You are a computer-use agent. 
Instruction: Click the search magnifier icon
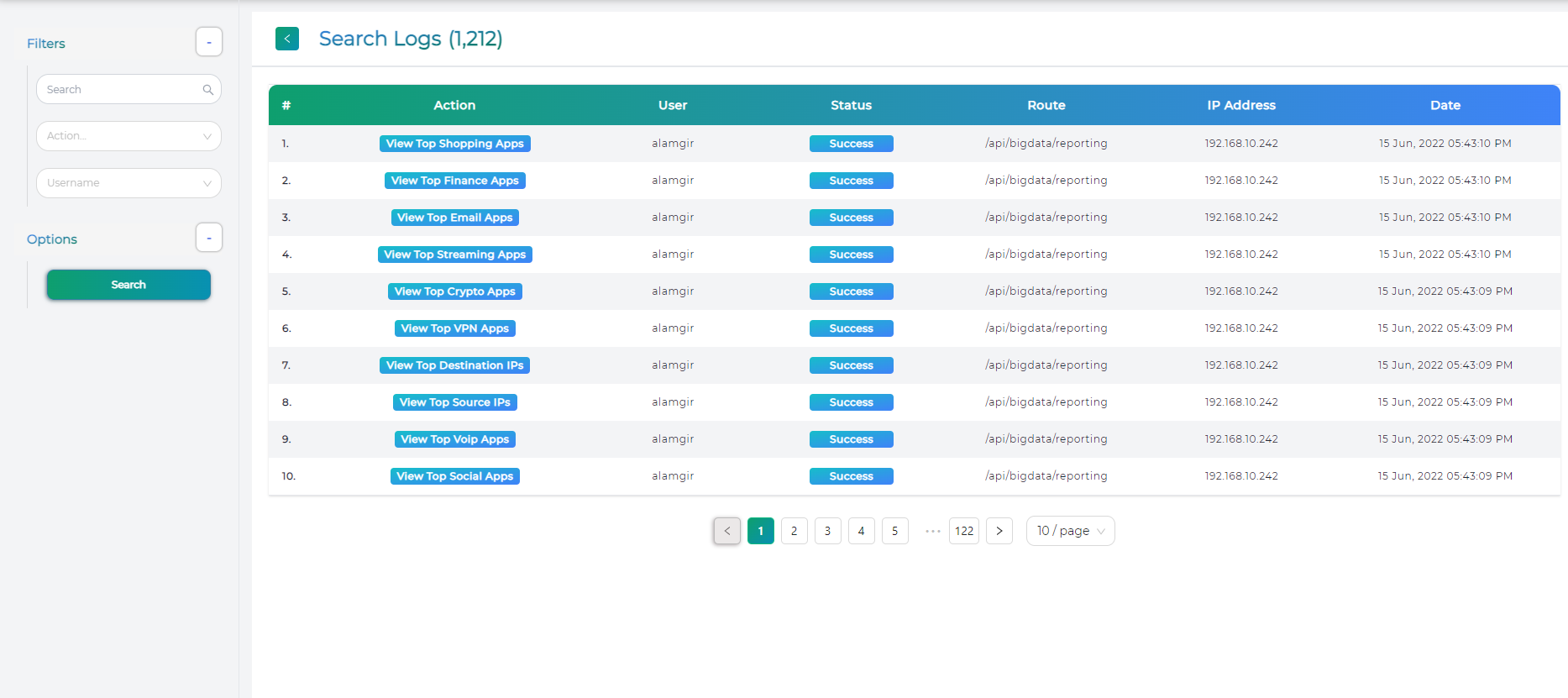click(207, 90)
